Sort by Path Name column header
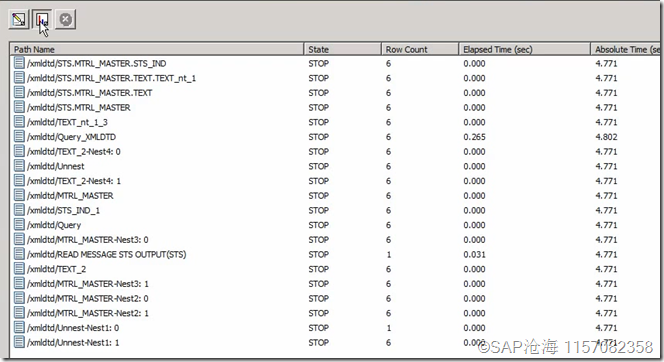Image resolution: width=664 pixels, height=362 pixels. click(x=157, y=49)
